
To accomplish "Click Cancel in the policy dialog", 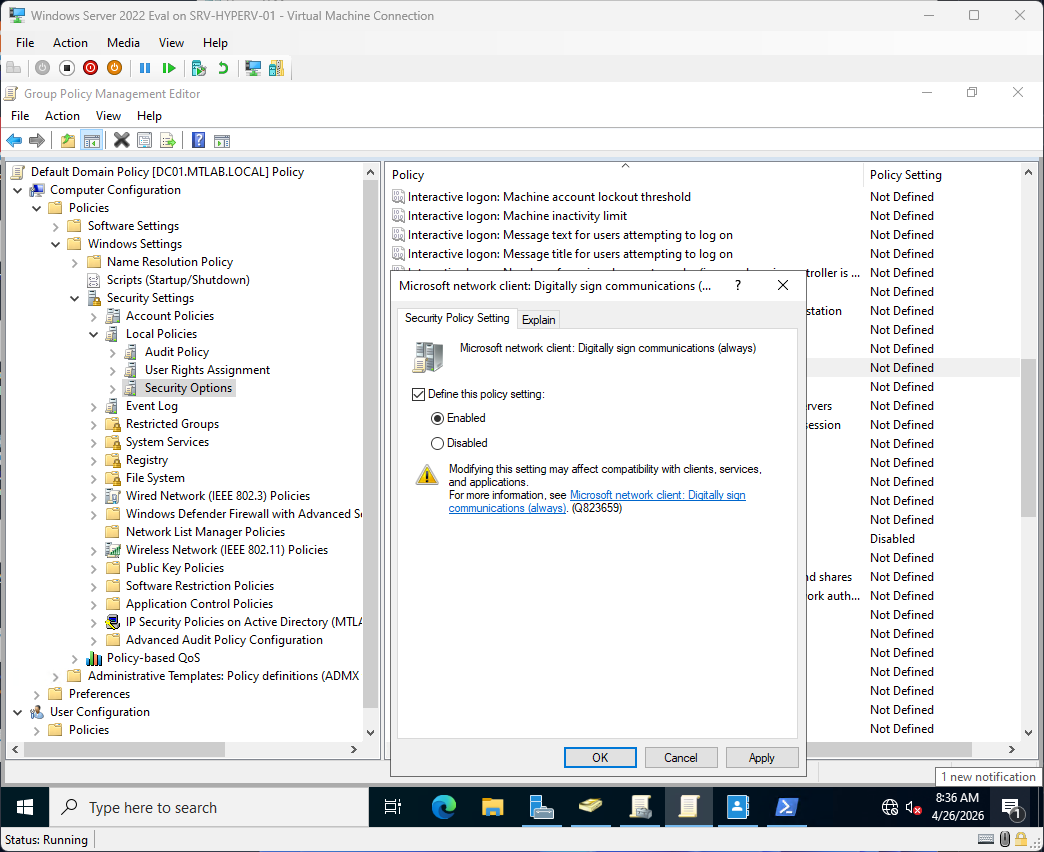I will pos(680,757).
